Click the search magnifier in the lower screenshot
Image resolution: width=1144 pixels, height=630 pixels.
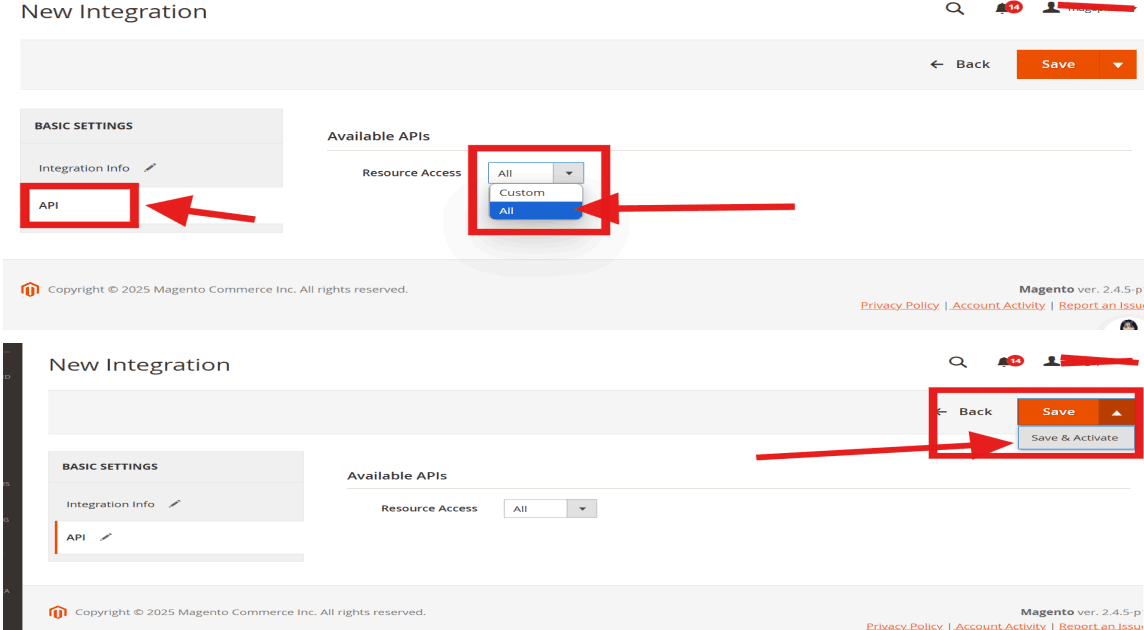(957, 362)
